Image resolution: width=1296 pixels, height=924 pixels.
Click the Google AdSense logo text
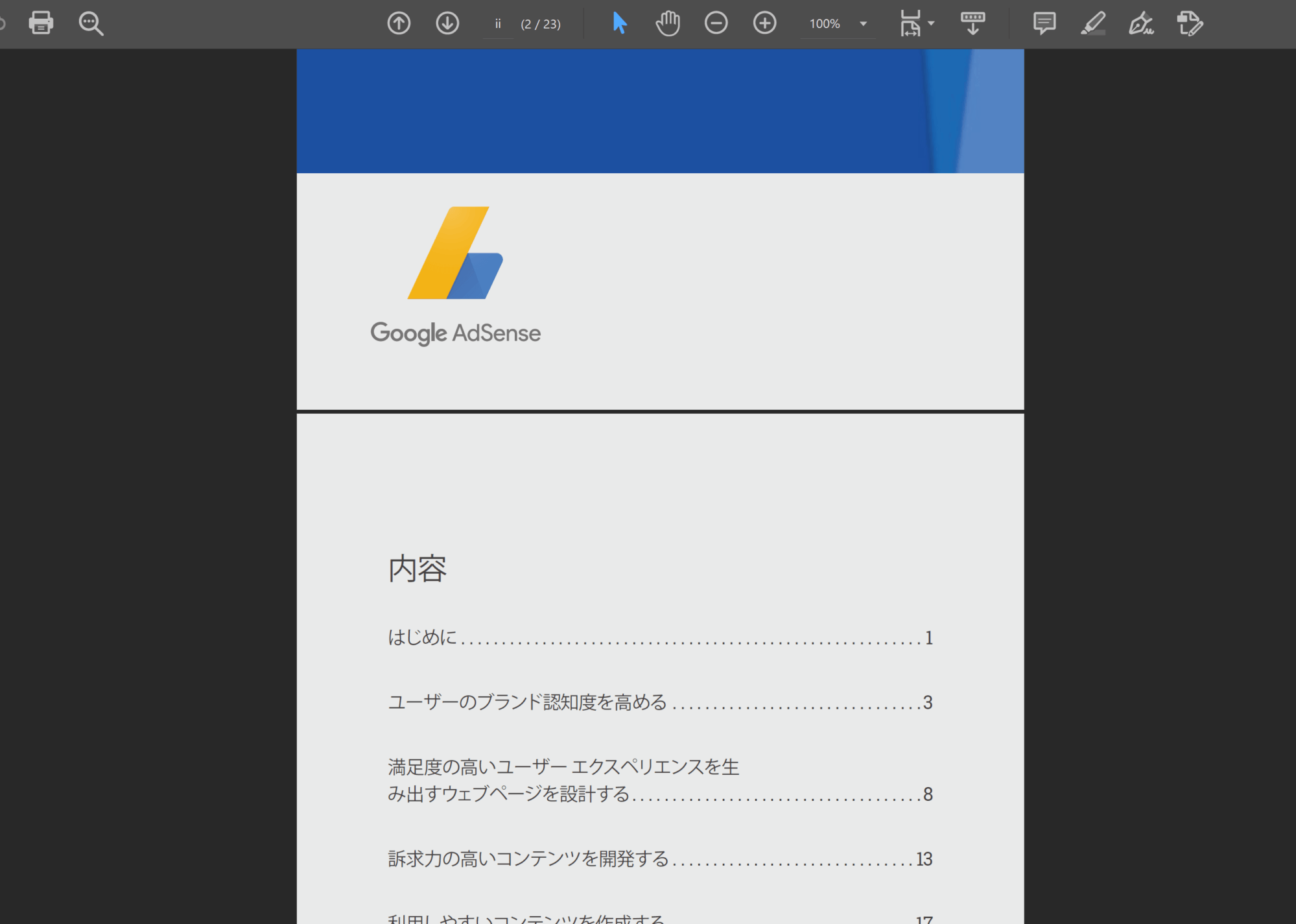tap(456, 333)
